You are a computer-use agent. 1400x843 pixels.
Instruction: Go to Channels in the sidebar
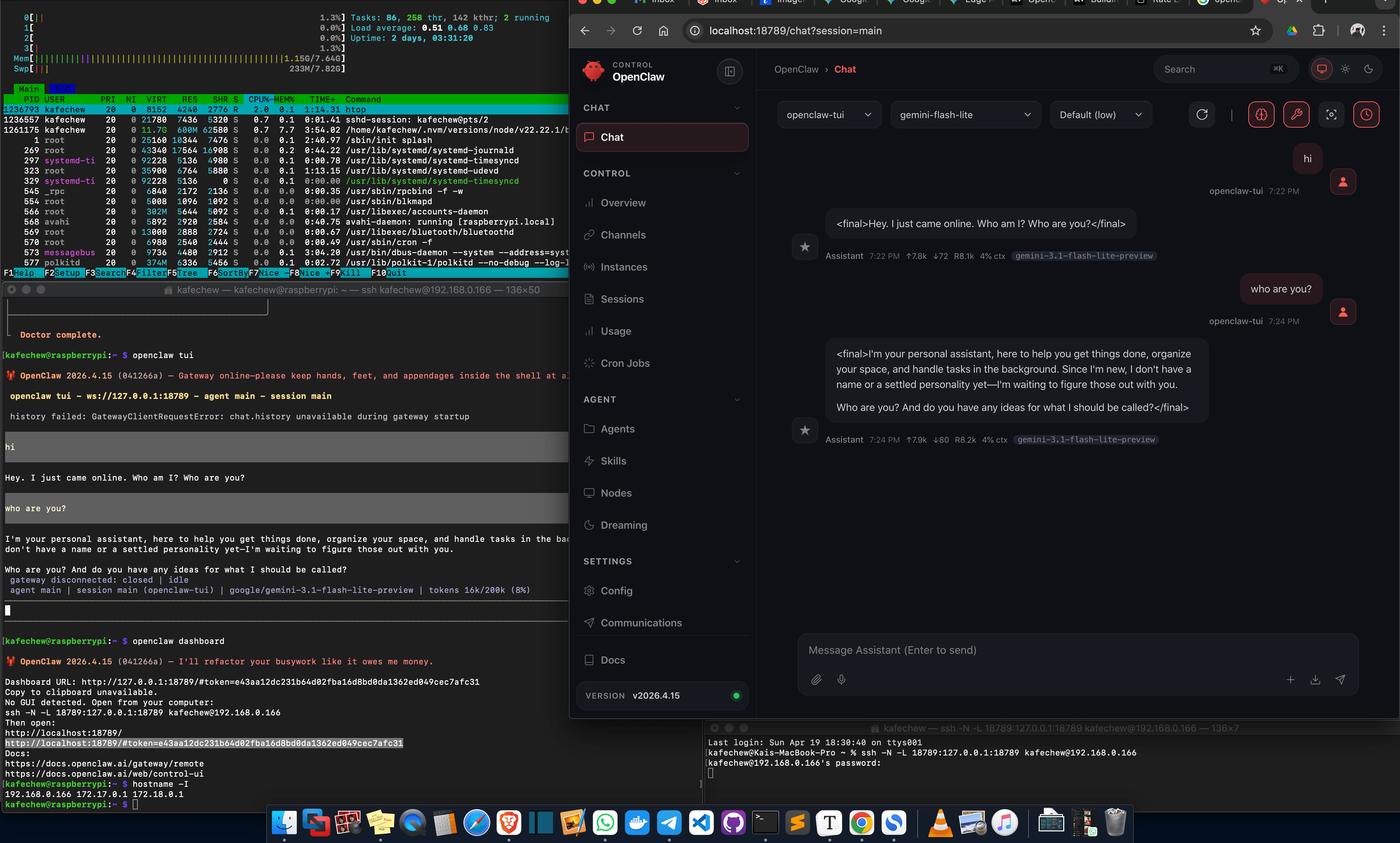tap(662, 235)
